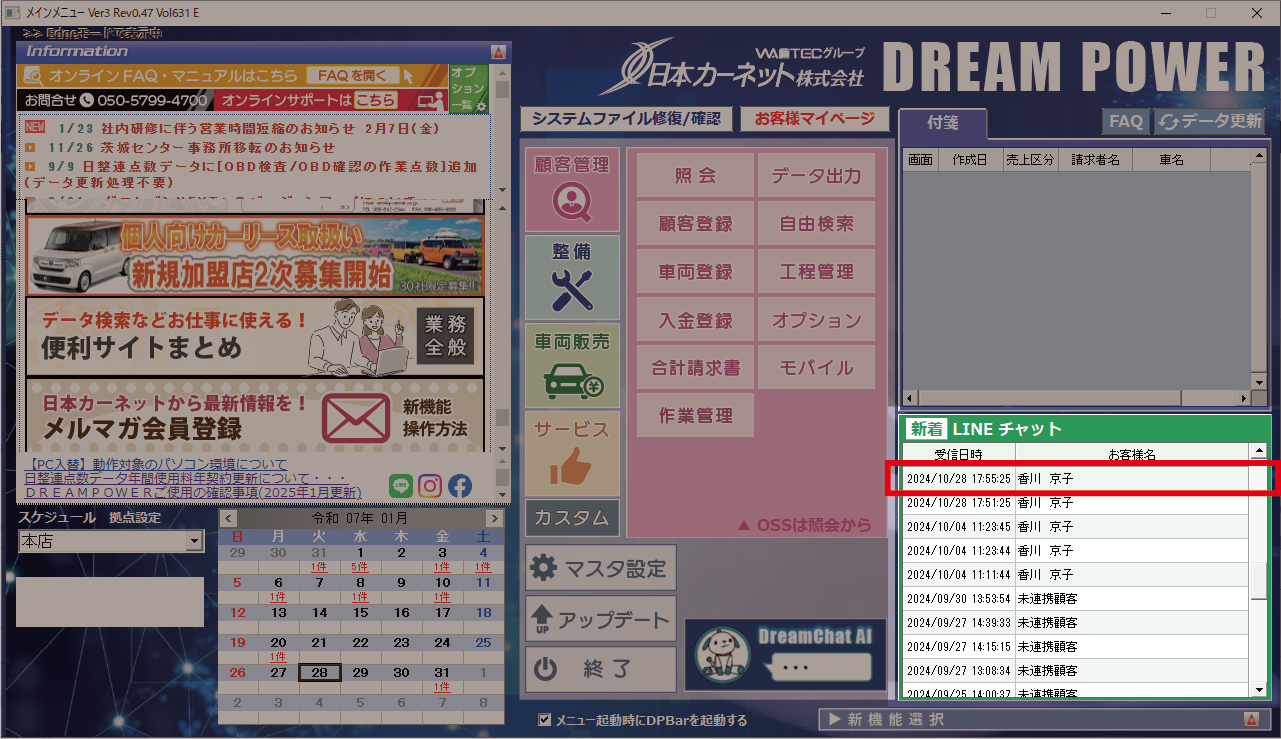
Task: Click the 付箋 list horizontal scrollbar
Action: click(x=1077, y=399)
